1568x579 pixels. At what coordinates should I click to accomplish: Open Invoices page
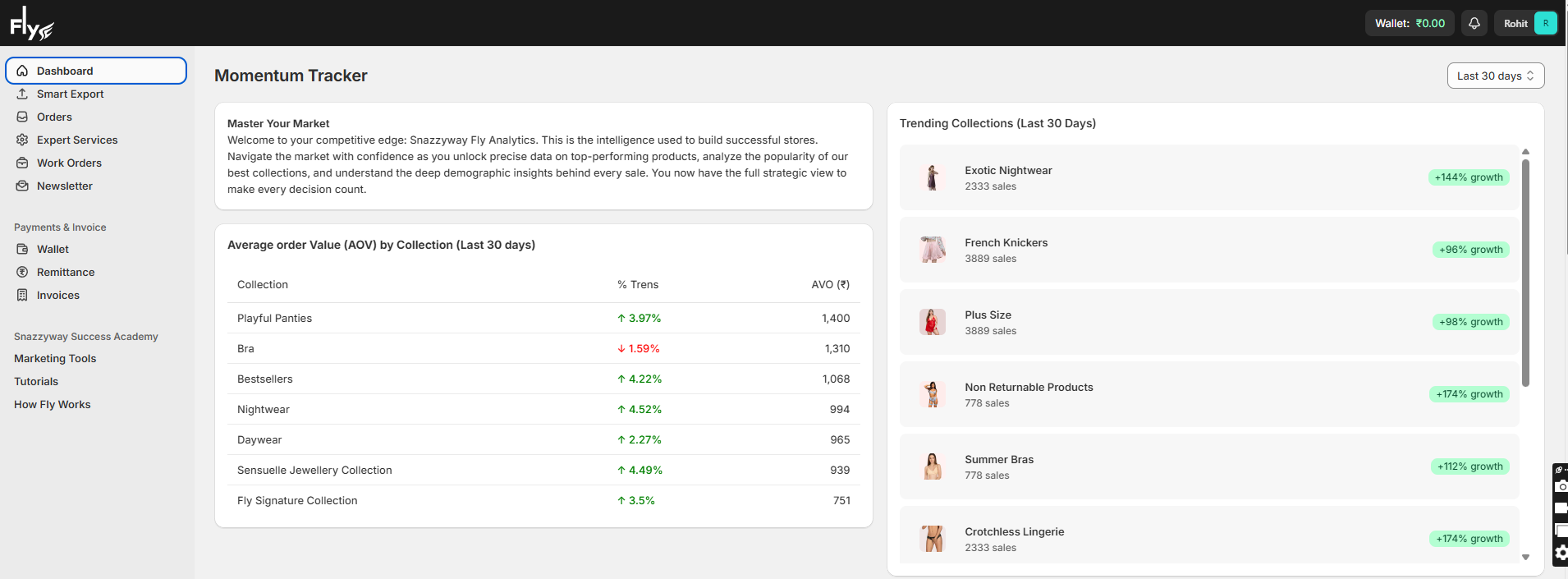tap(57, 295)
